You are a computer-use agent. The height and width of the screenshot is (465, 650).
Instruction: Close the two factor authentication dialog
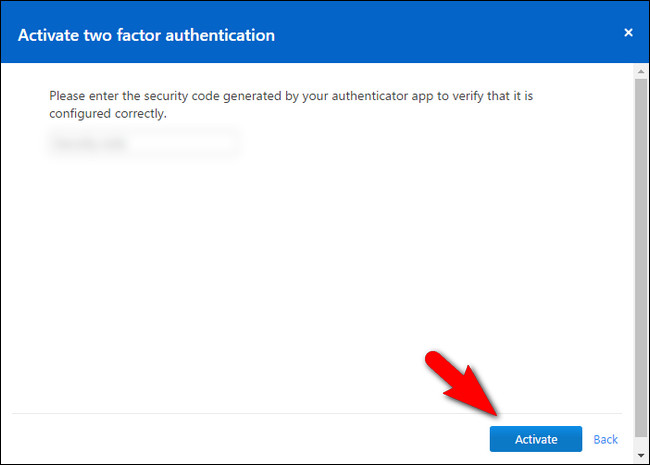tap(628, 33)
